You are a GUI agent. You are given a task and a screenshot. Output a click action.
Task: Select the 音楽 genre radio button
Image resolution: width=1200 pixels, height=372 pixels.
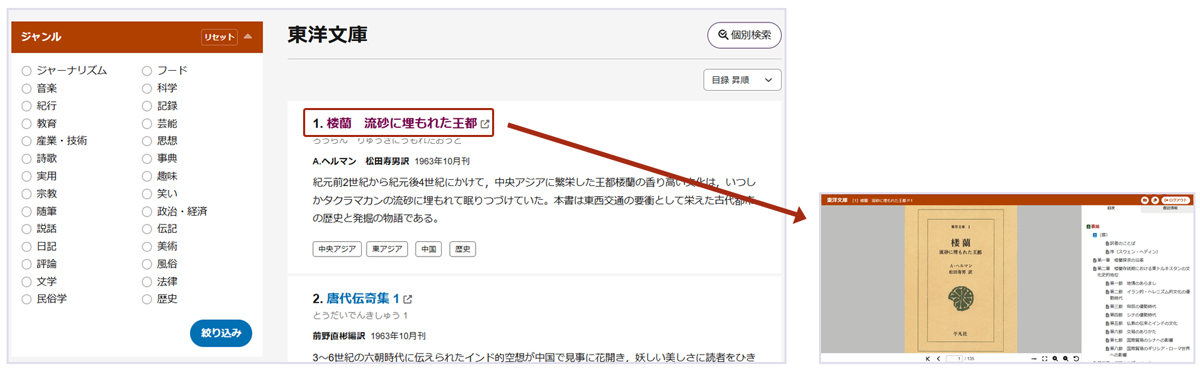coord(27,88)
